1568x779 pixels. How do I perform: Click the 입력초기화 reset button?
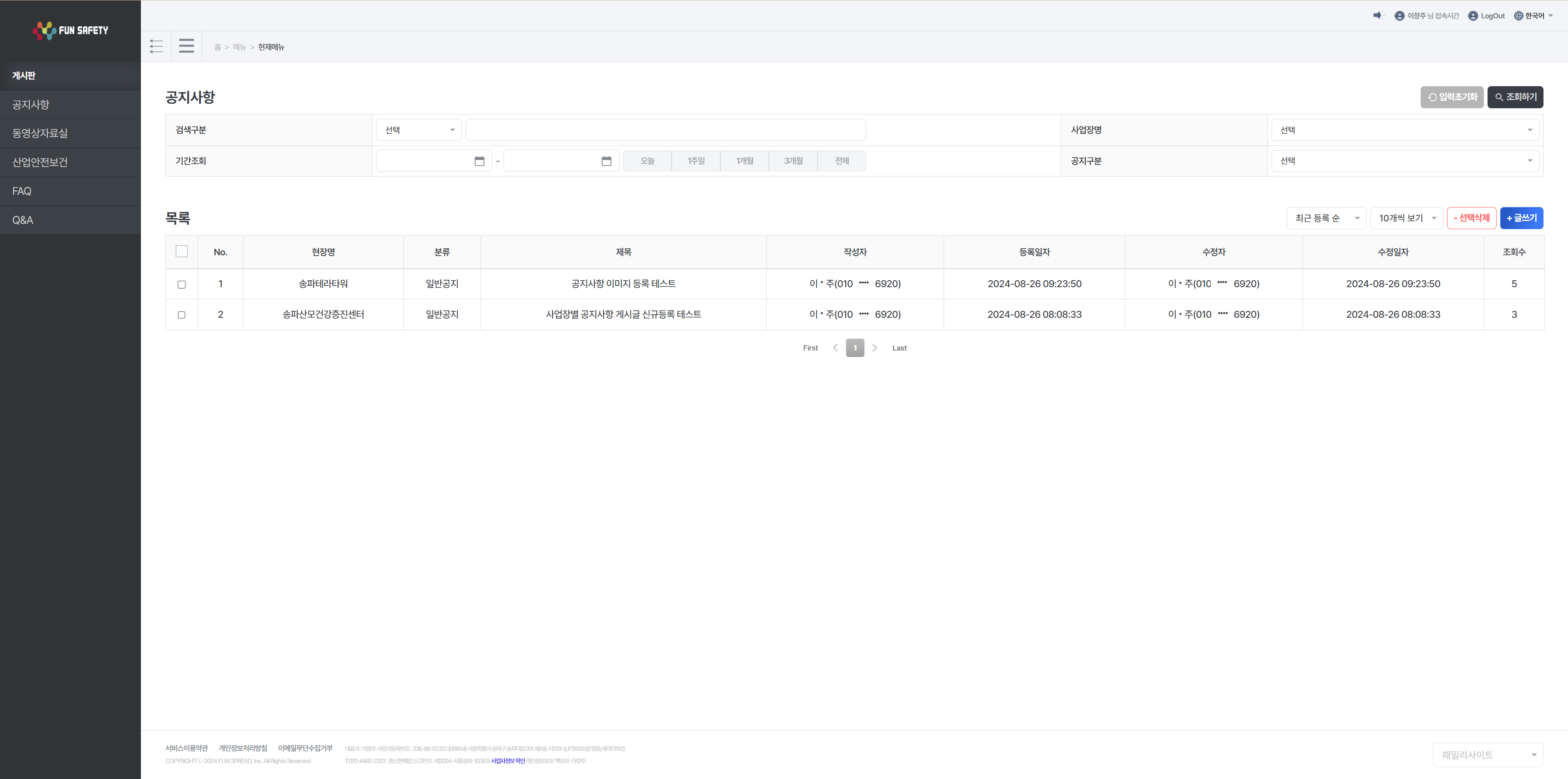click(x=1452, y=97)
